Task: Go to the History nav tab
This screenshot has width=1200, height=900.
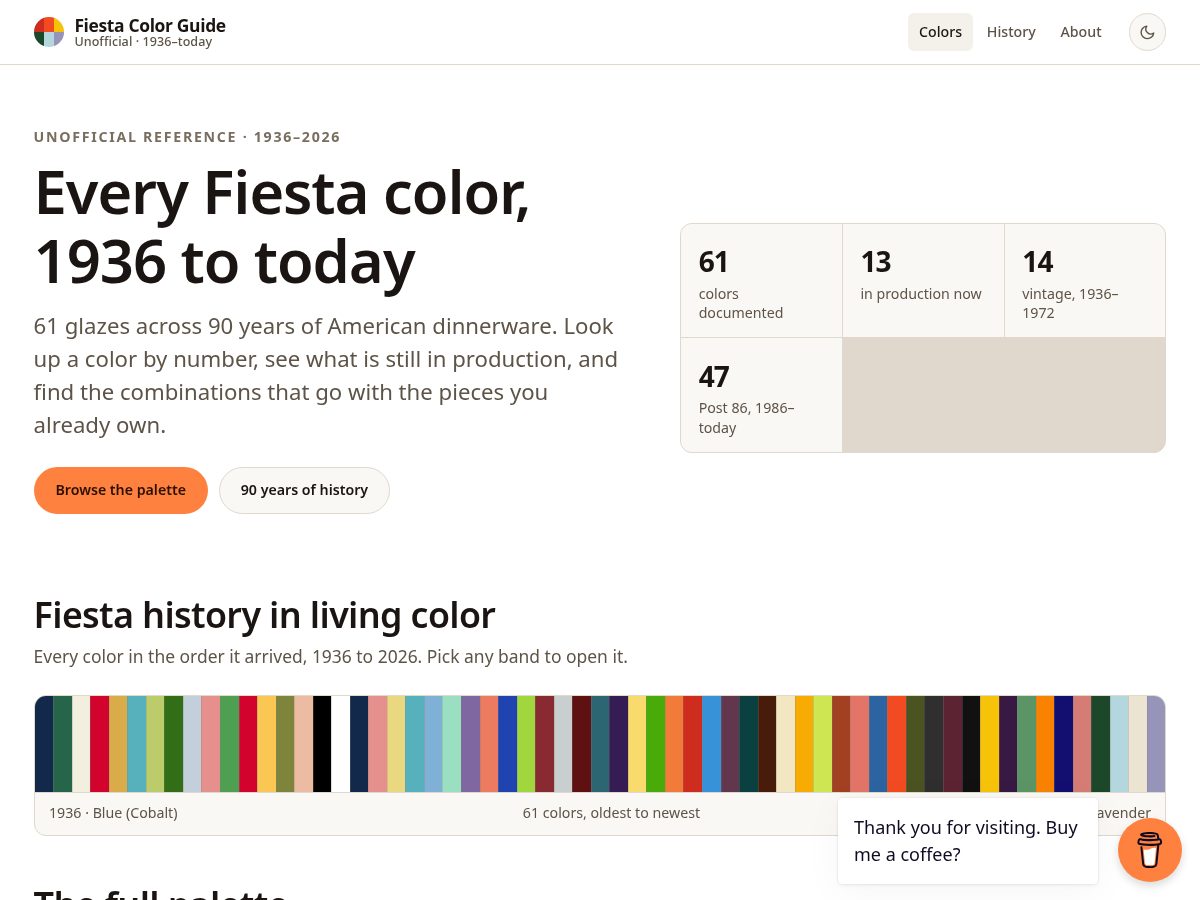Action: pos(1011,32)
